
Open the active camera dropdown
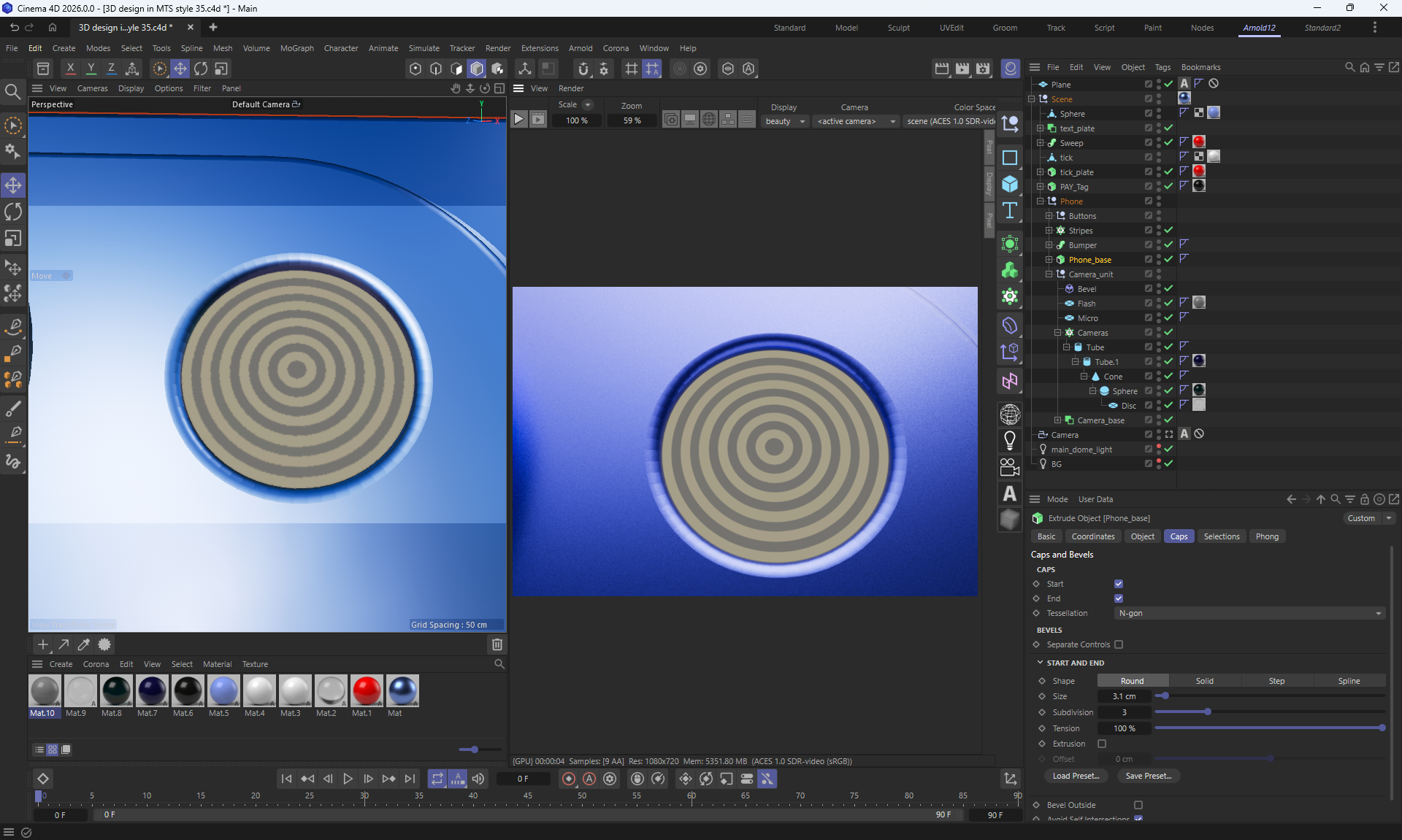click(856, 121)
